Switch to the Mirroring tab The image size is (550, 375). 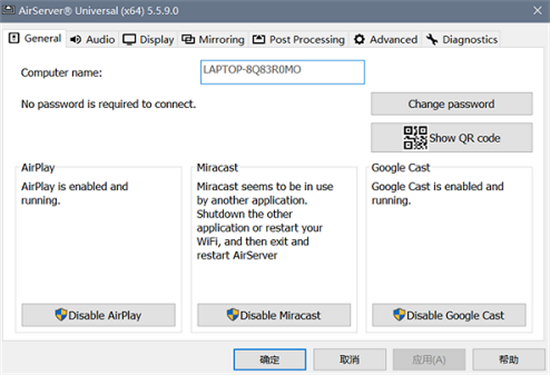tap(213, 39)
